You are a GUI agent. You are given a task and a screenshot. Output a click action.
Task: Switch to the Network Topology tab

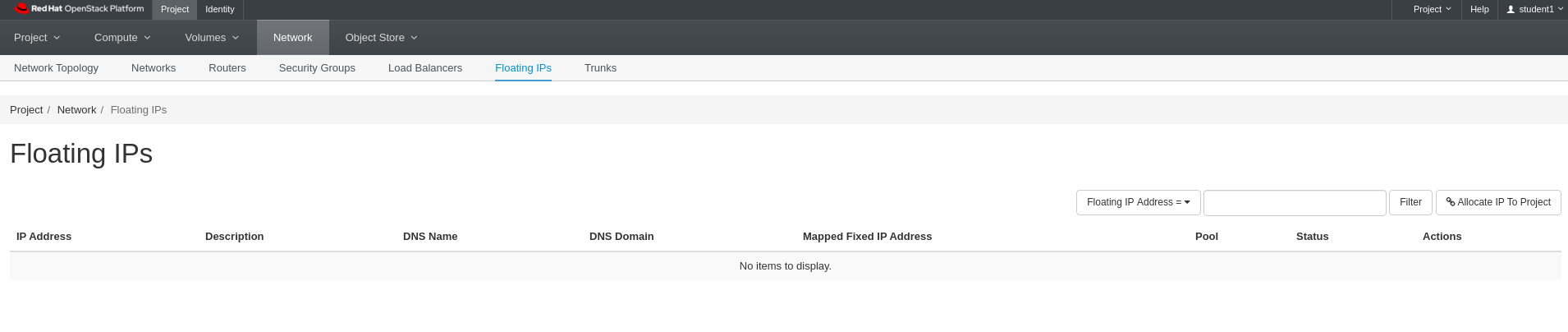56,68
